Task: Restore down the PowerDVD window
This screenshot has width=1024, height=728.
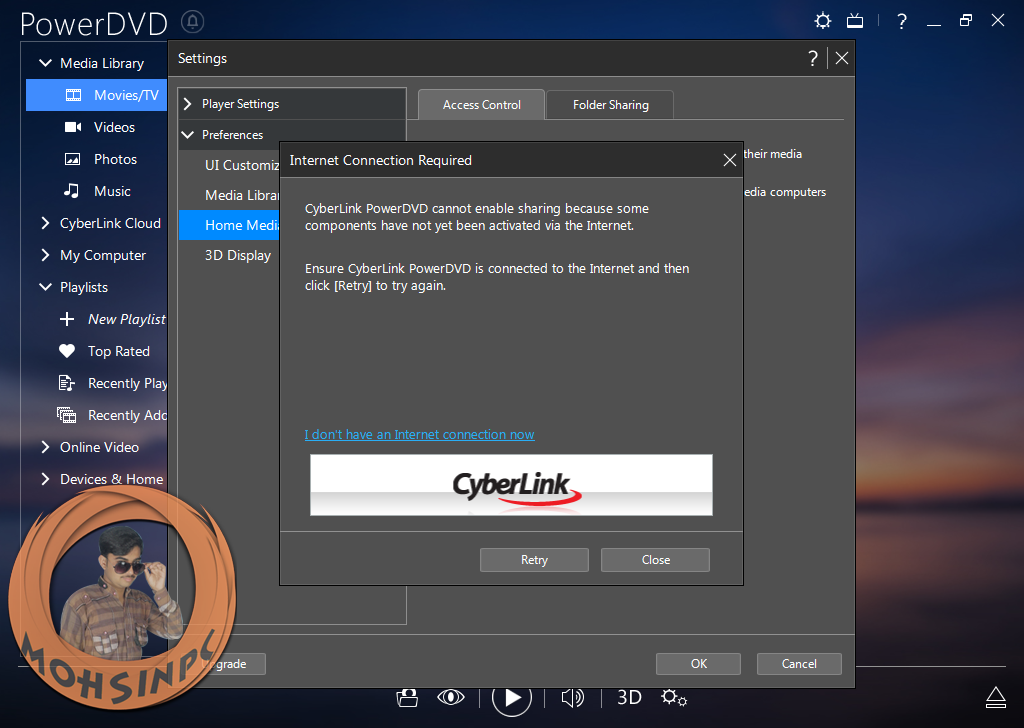Action: (x=966, y=20)
